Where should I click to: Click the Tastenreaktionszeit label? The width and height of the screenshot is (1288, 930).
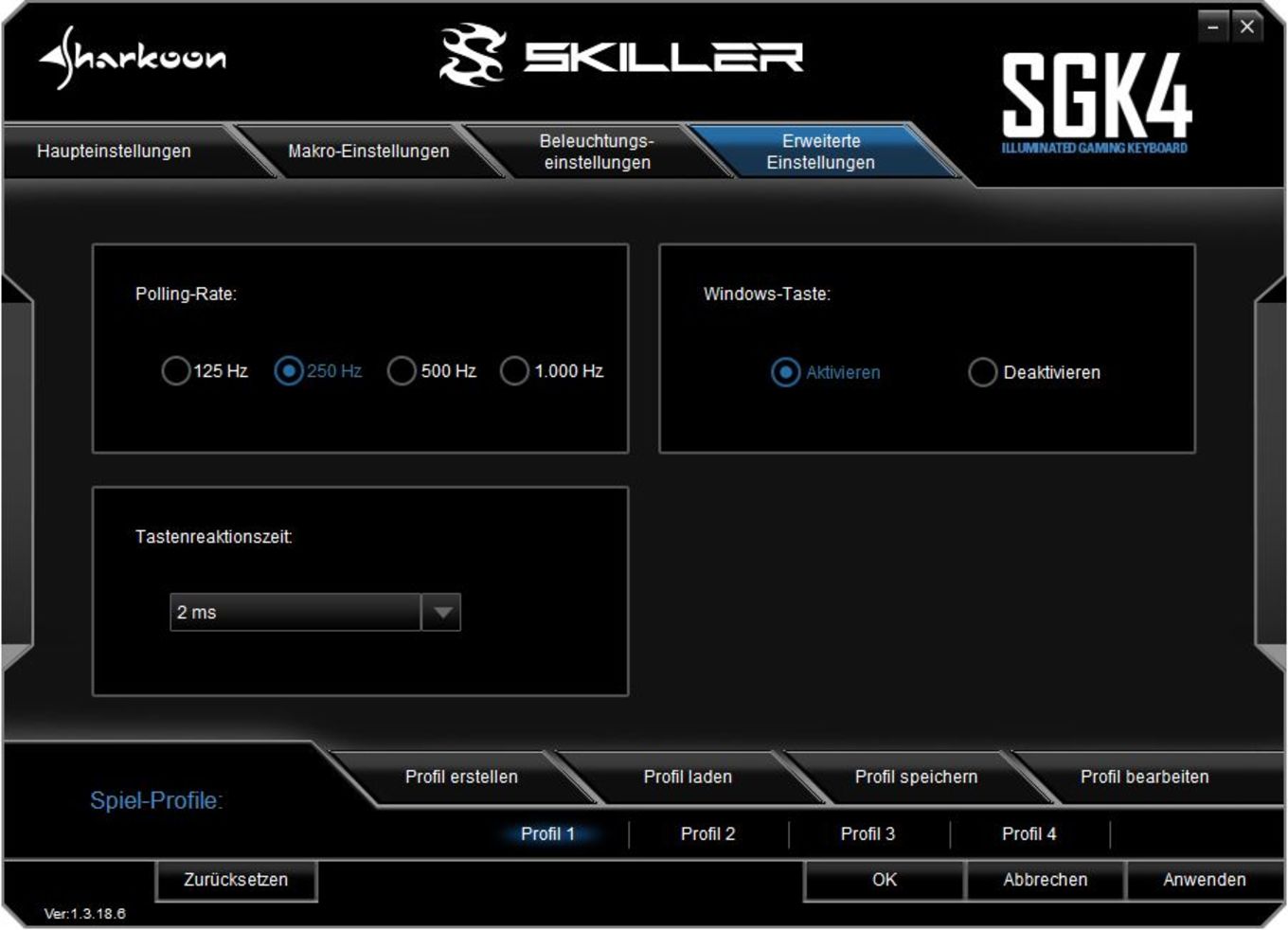pyautogui.click(x=214, y=537)
